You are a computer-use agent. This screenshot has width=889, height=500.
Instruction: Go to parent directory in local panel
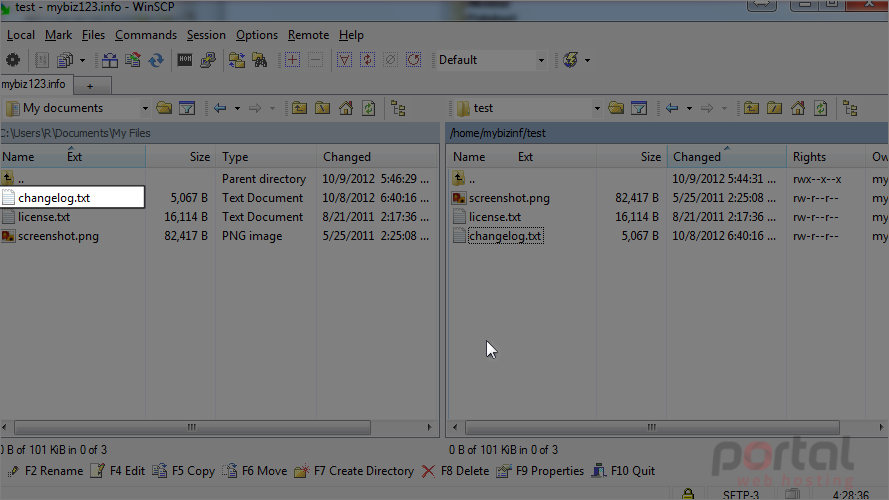[x=299, y=108]
